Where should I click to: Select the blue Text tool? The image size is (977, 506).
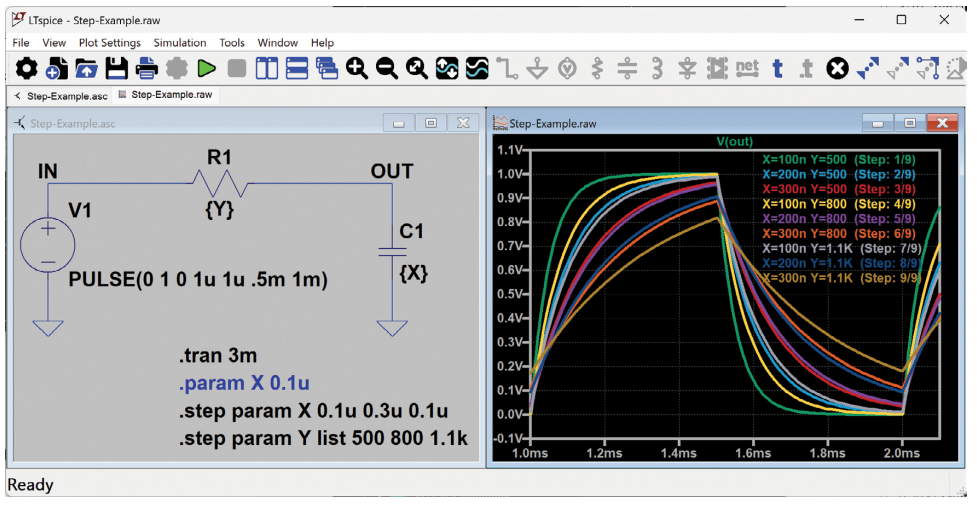pyautogui.click(x=777, y=68)
